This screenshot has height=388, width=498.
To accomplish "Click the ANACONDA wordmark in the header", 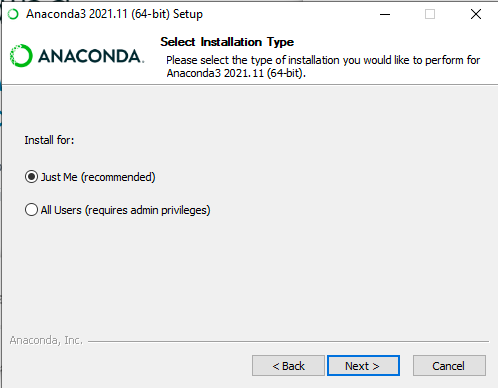I will click(91, 56).
